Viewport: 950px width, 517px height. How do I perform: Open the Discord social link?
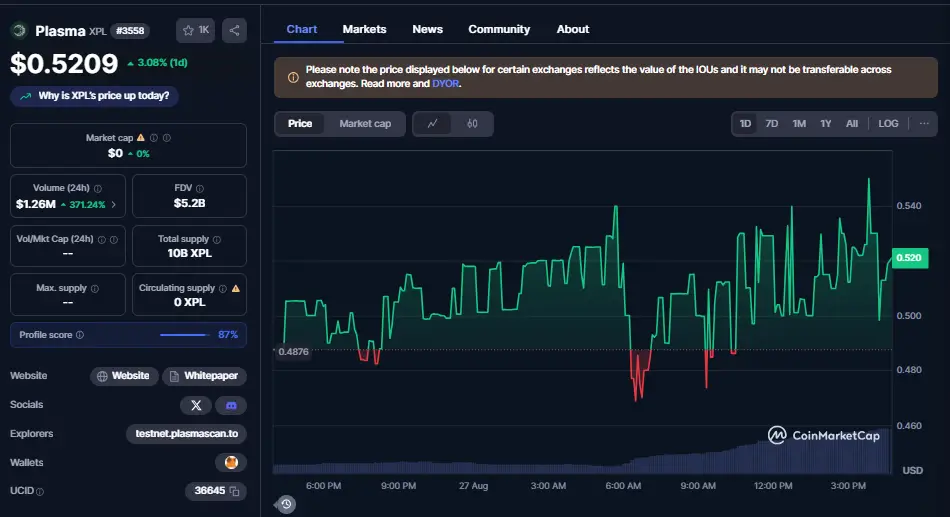(231, 405)
